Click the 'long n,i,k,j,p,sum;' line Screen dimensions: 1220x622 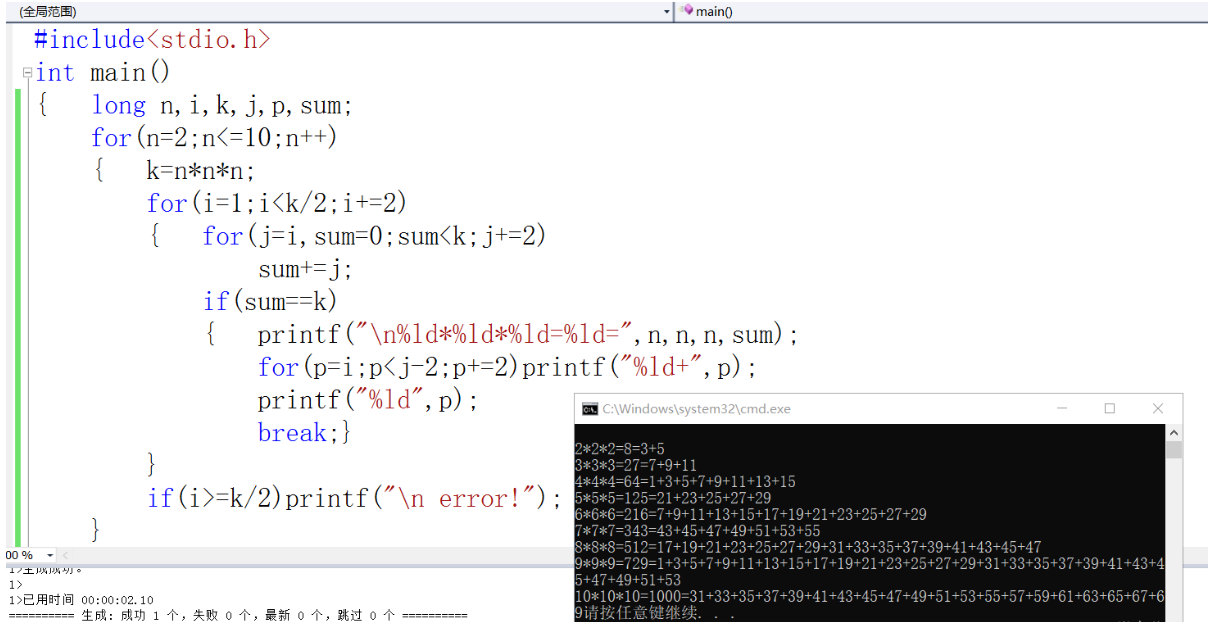pos(222,105)
